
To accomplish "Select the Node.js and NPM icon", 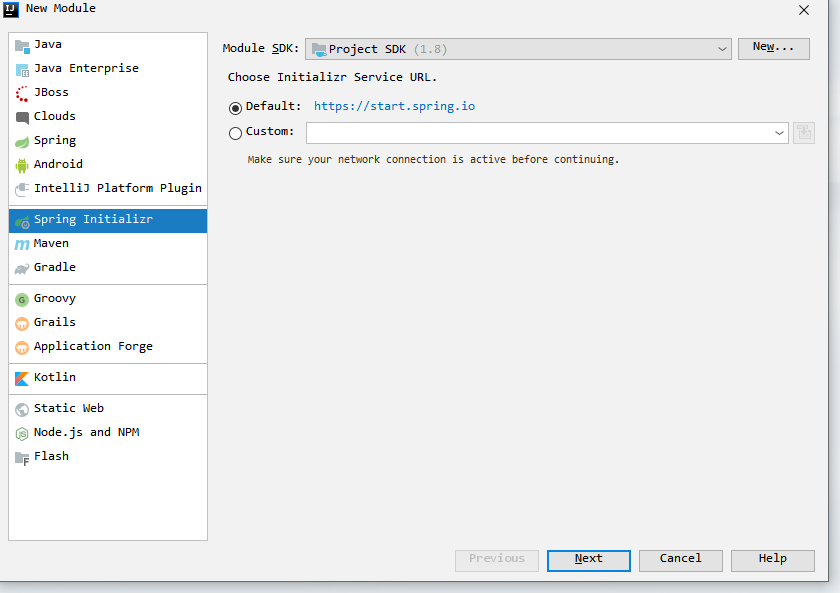I will [22, 433].
